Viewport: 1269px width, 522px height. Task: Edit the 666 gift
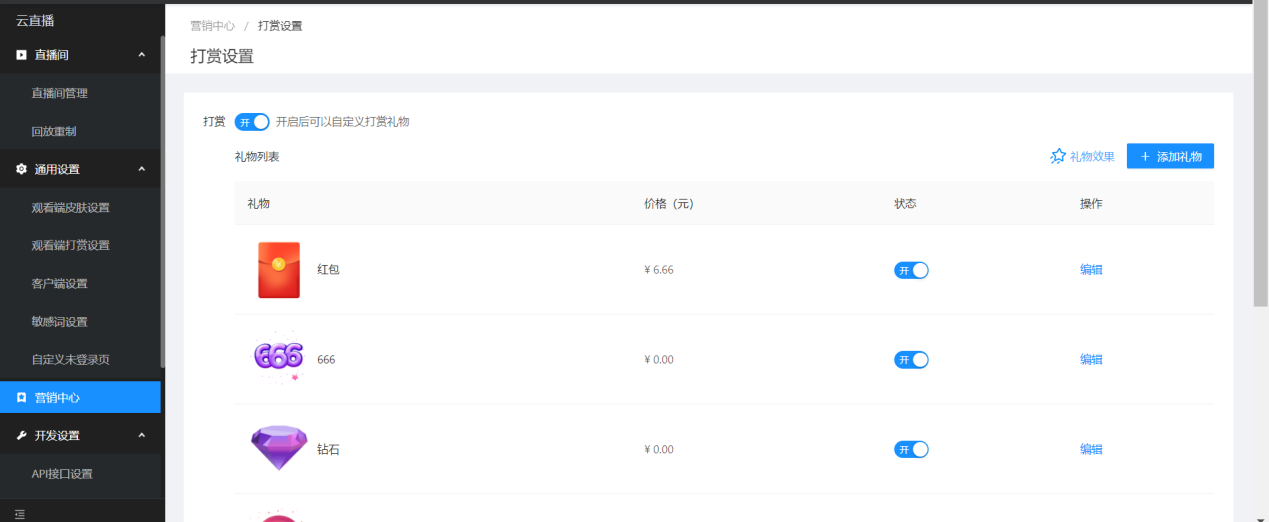tap(1091, 359)
